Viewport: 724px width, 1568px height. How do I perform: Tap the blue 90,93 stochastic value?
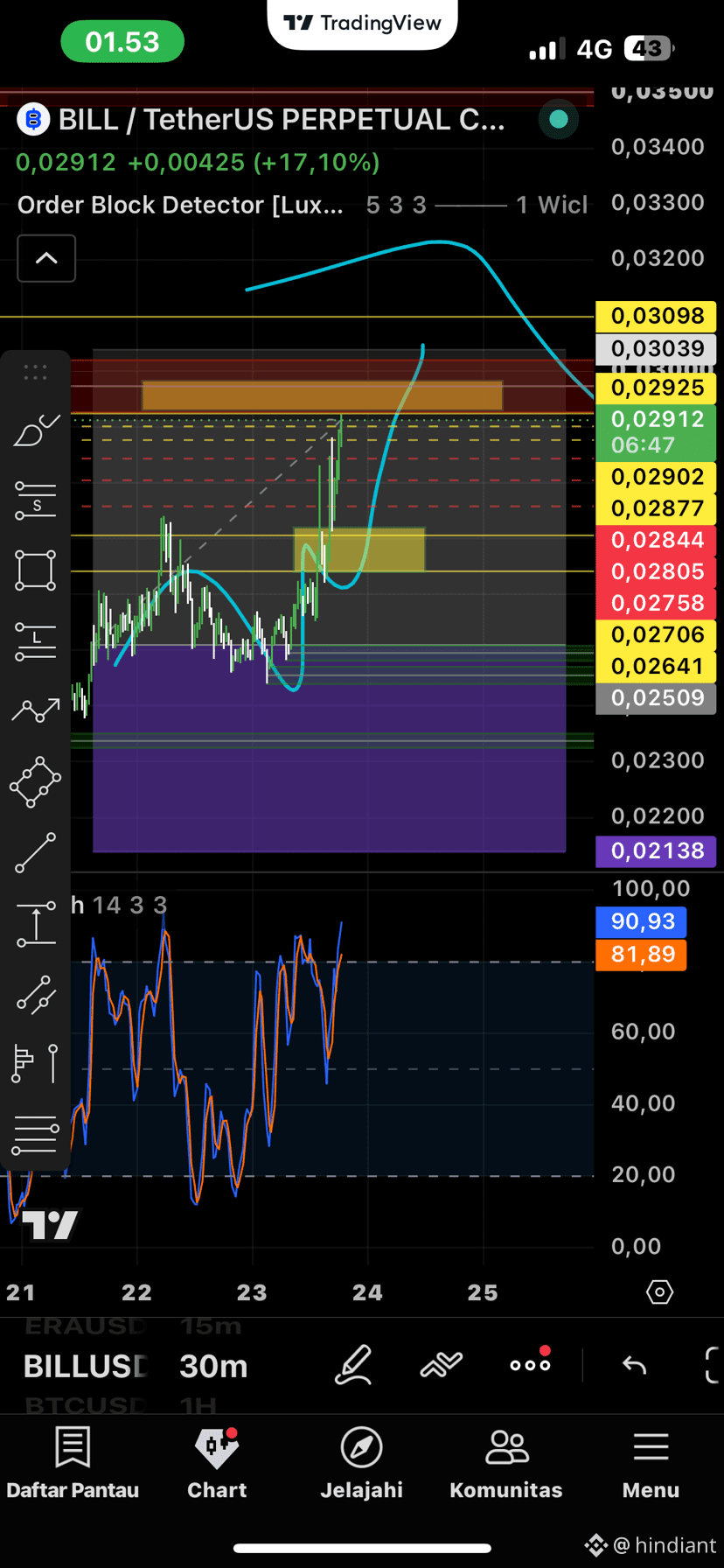pos(642,921)
